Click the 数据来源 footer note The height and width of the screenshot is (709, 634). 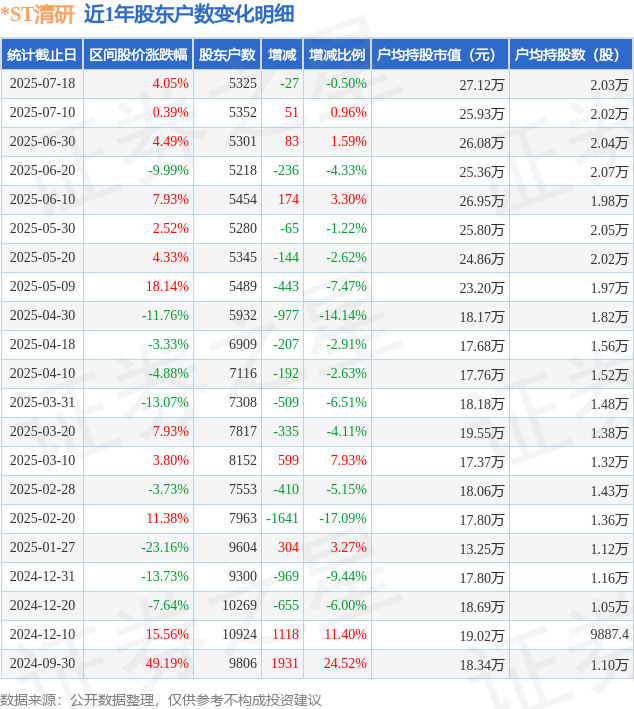[x=161, y=700]
